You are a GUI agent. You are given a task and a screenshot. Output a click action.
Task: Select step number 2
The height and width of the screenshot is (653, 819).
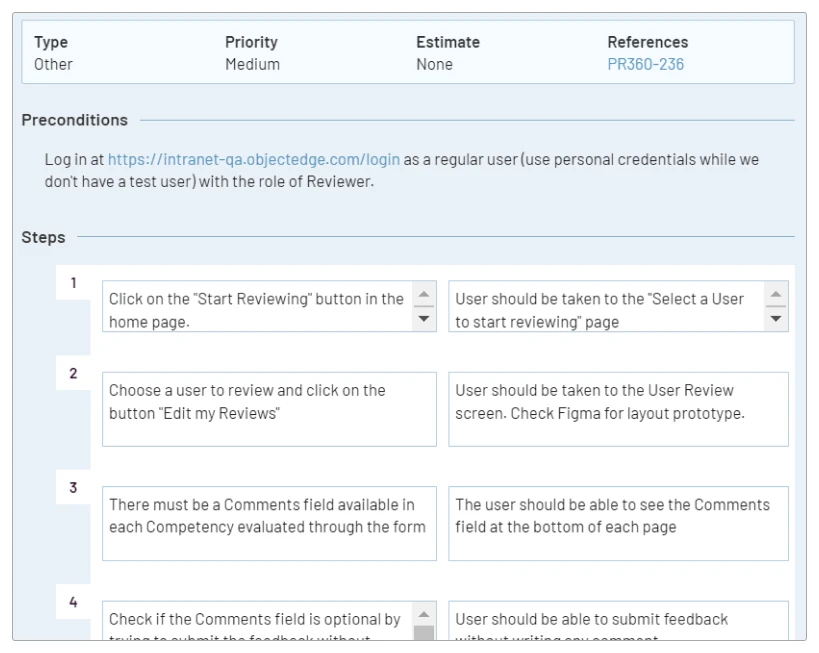(x=73, y=374)
